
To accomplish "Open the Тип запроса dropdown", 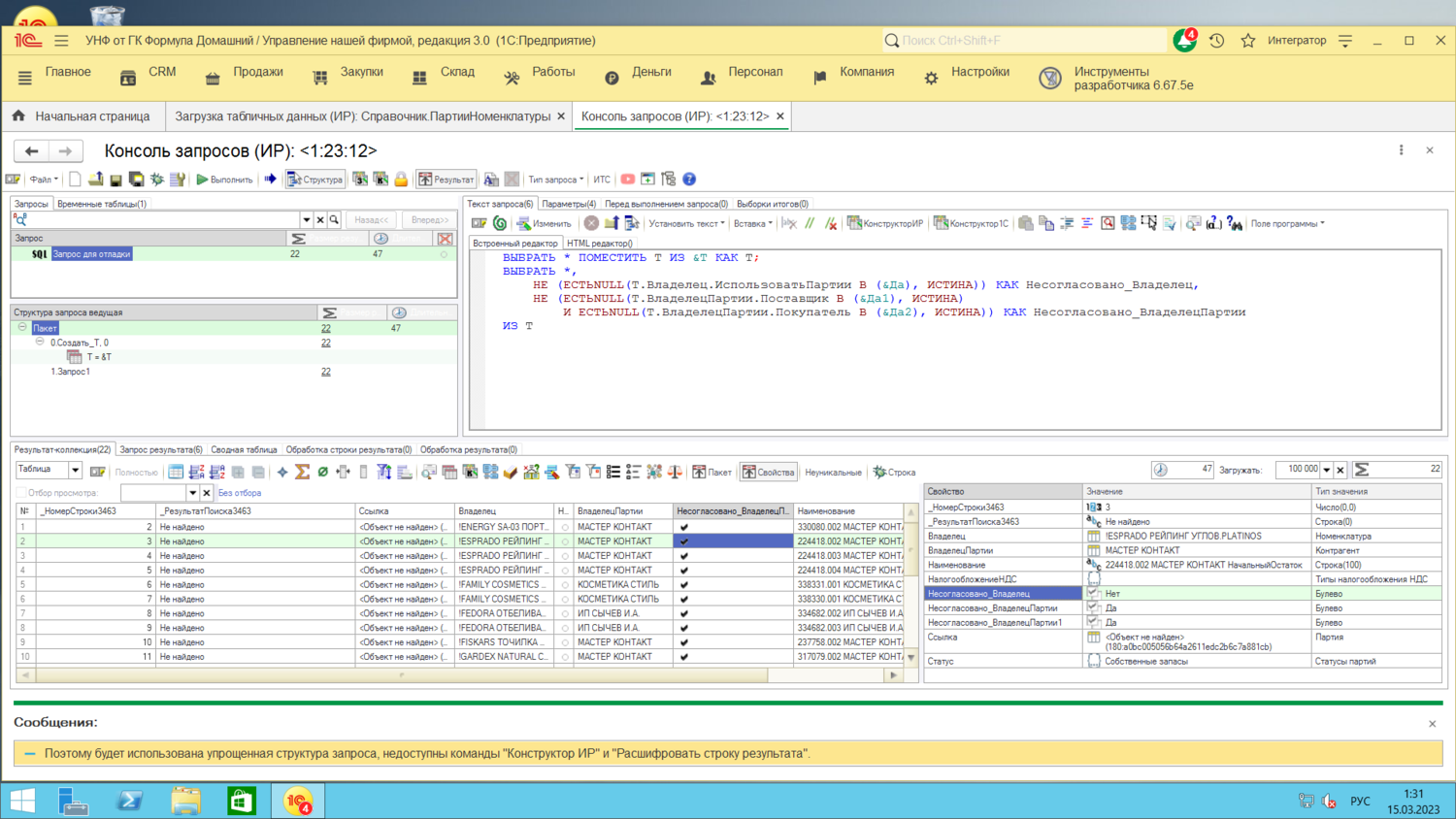I will (x=555, y=180).
